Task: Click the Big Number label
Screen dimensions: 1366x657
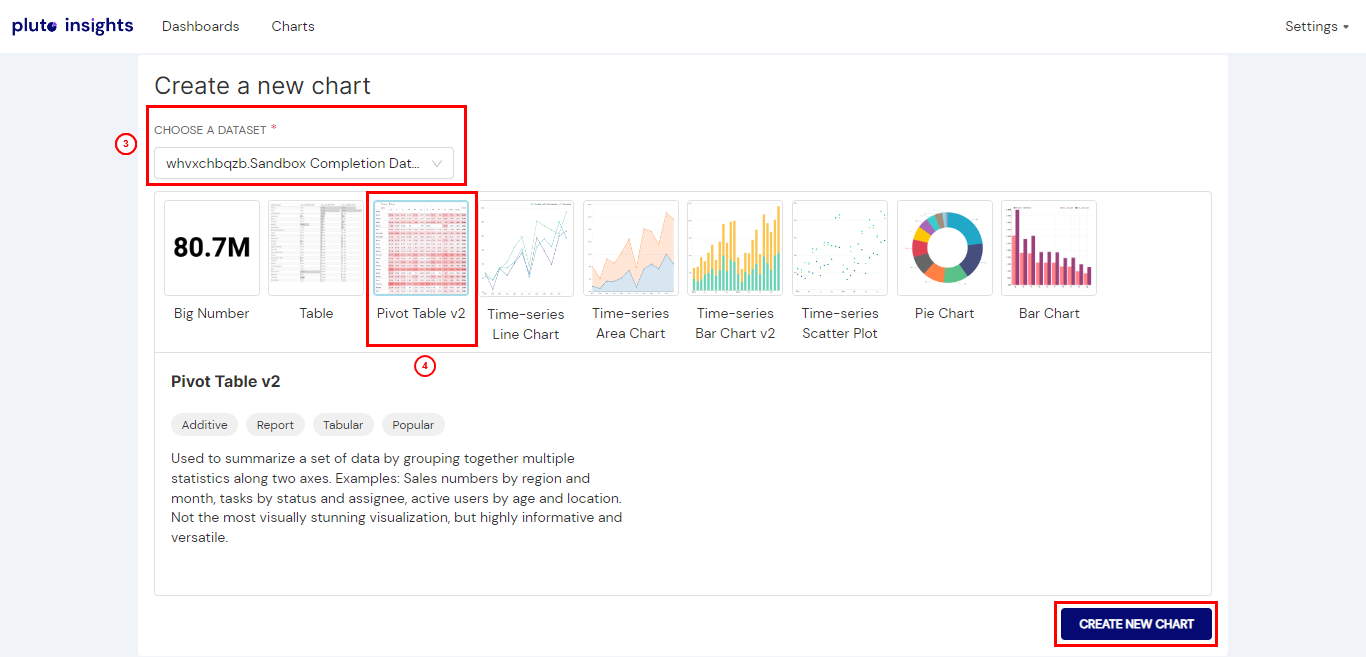Action: (x=212, y=313)
